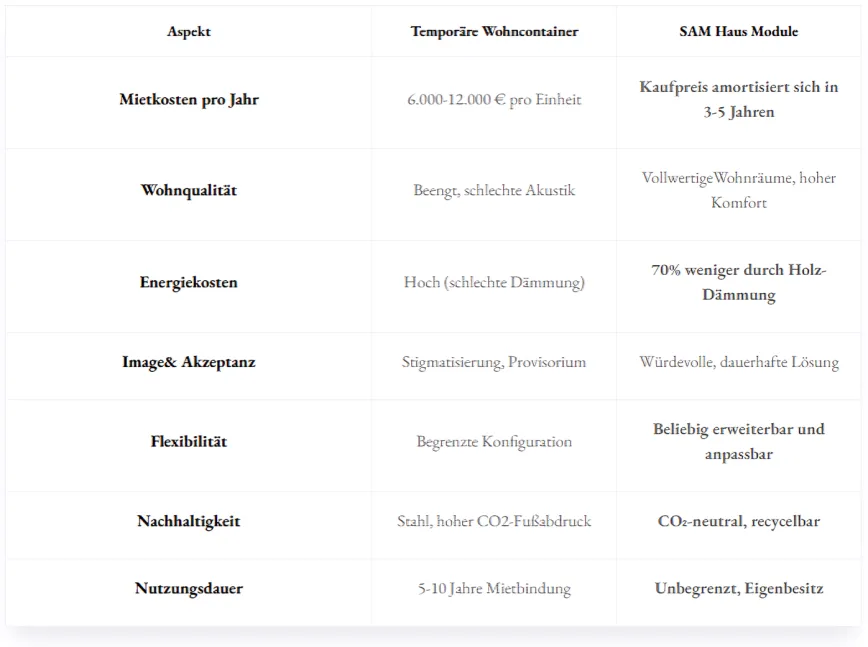
Task: Click the CO₂-neutral, recycelbar cell
Action: click(738, 521)
